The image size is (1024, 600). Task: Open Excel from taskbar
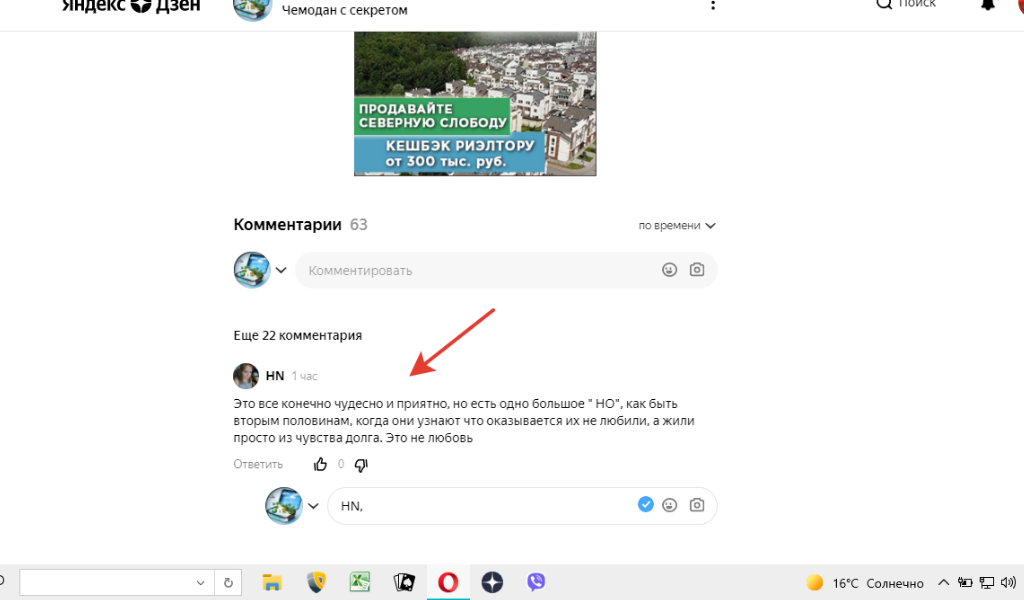point(360,582)
